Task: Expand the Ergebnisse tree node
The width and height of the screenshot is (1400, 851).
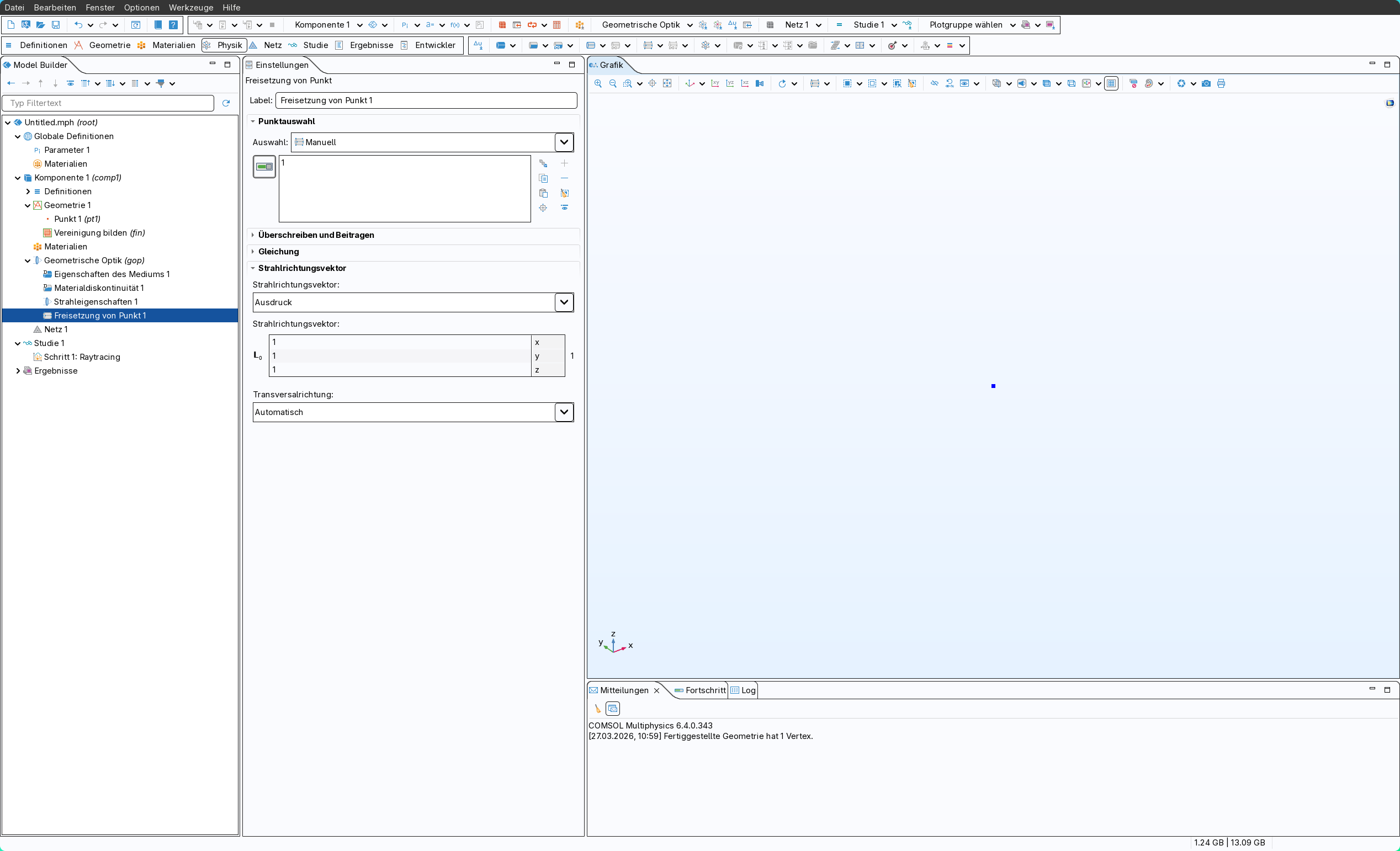Action: pos(18,371)
